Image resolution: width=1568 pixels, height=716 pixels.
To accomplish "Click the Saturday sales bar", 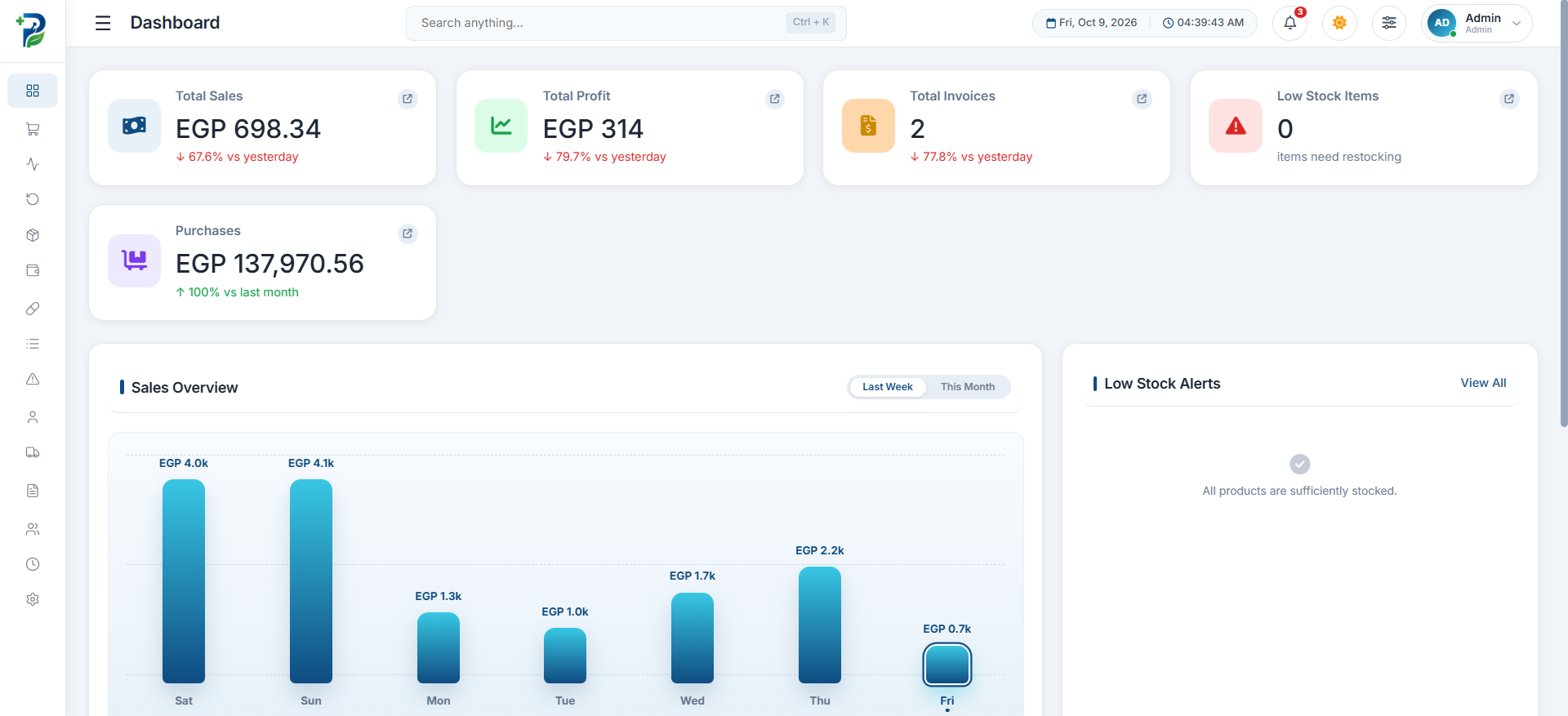I will tap(184, 581).
